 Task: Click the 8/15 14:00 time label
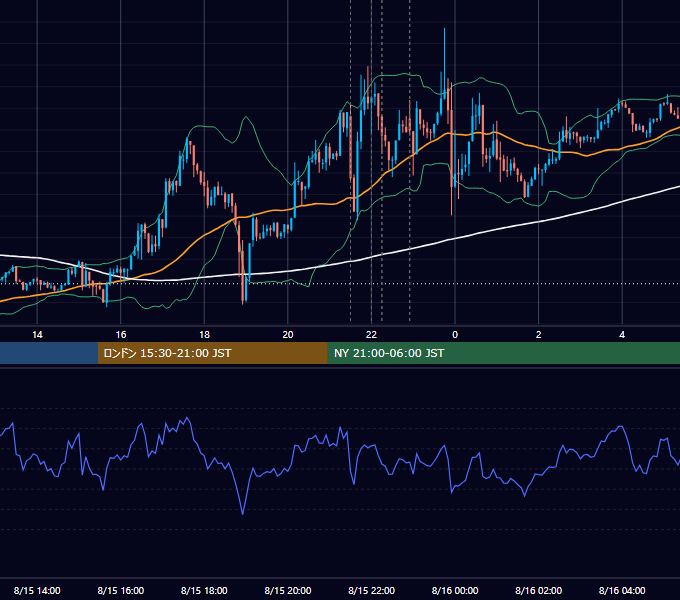37,590
